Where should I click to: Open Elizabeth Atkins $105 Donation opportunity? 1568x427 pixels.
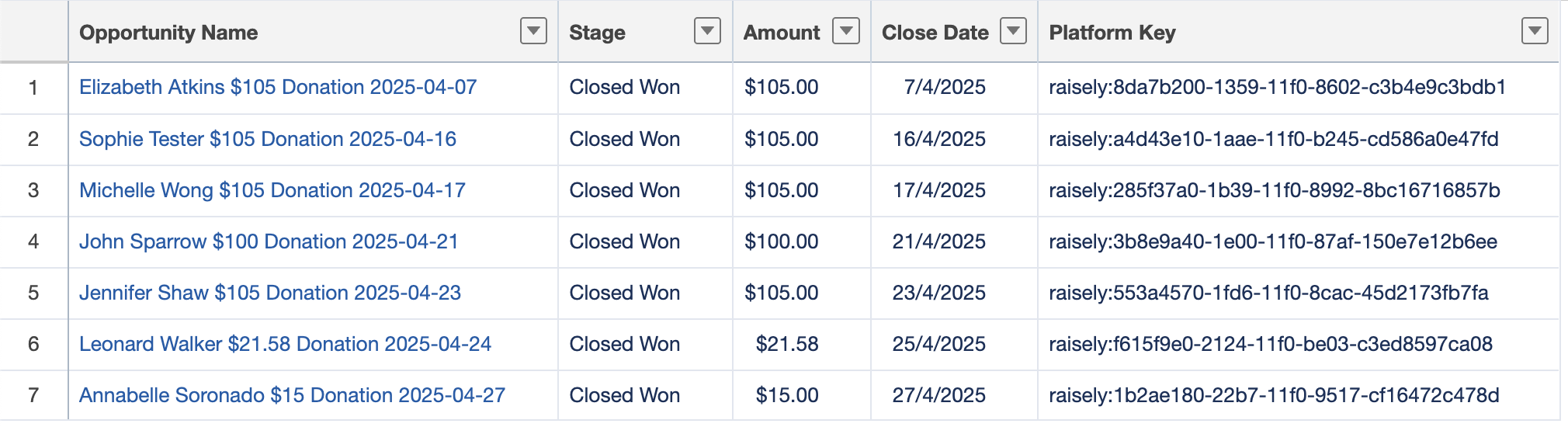pyautogui.click(x=278, y=87)
